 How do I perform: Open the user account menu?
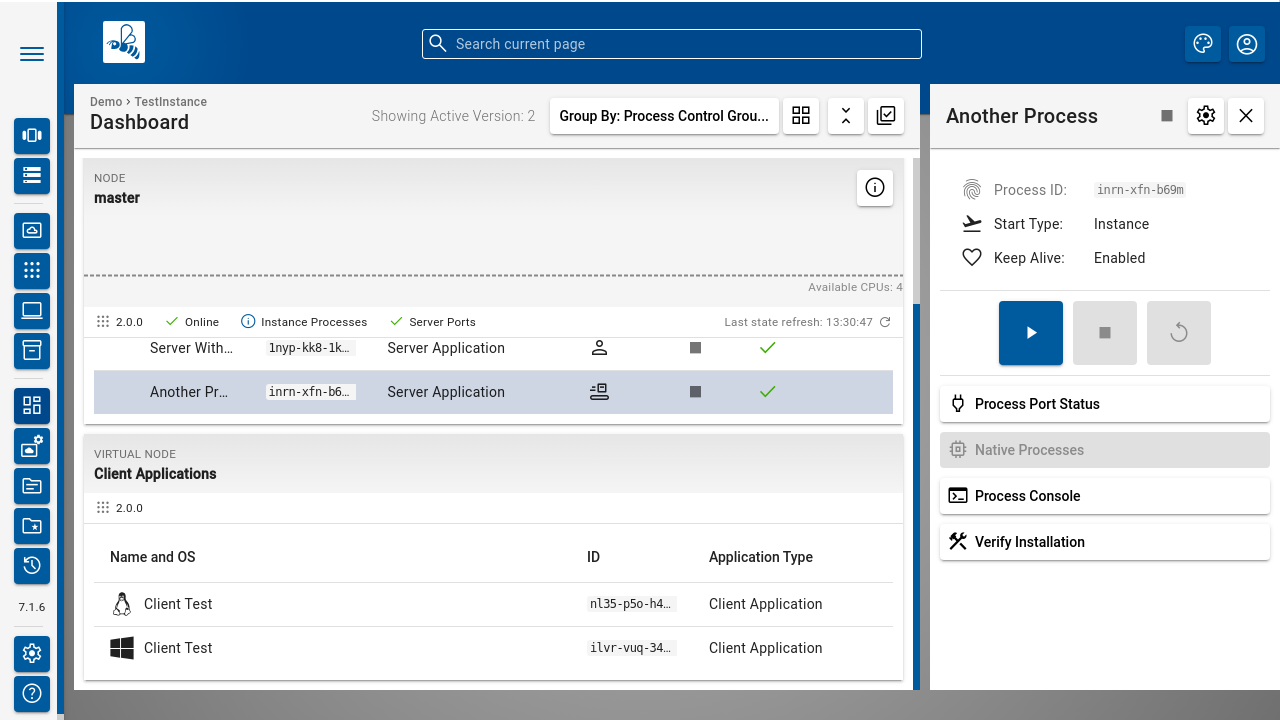click(1246, 44)
